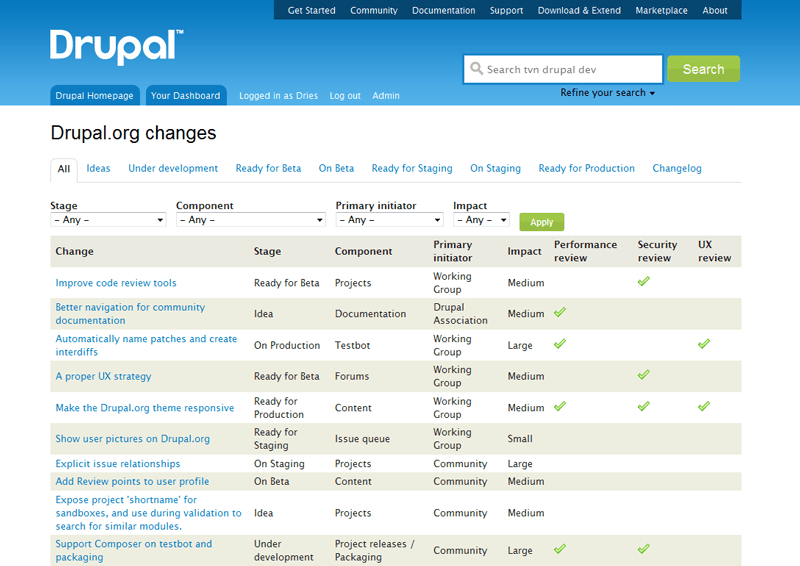The height and width of the screenshot is (566, 800).
Task: Open About in top menu
Action: point(715,10)
